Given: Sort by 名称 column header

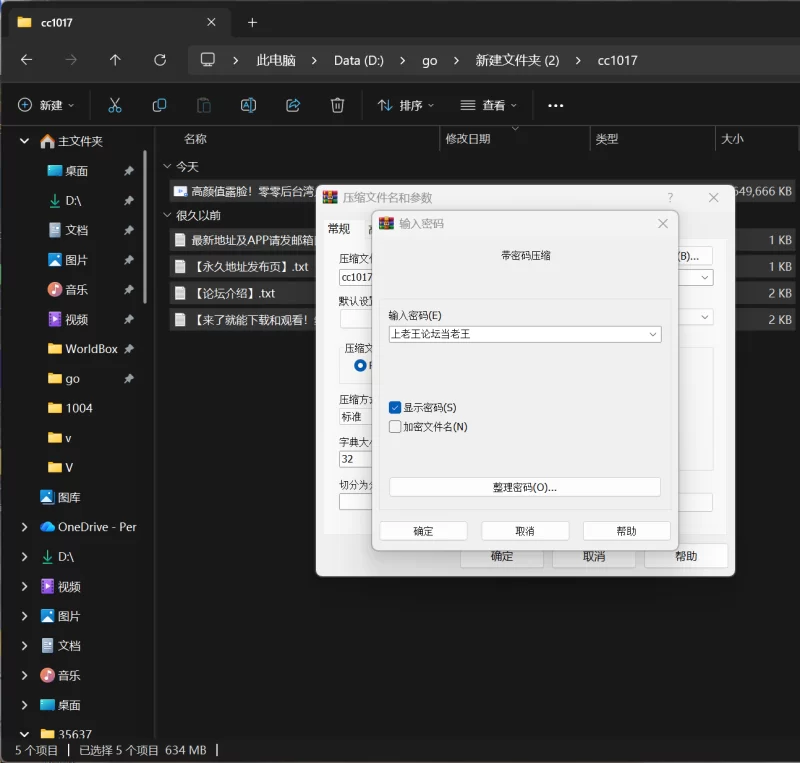Looking at the screenshot, I should pyautogui.click(x=195, y=139).
